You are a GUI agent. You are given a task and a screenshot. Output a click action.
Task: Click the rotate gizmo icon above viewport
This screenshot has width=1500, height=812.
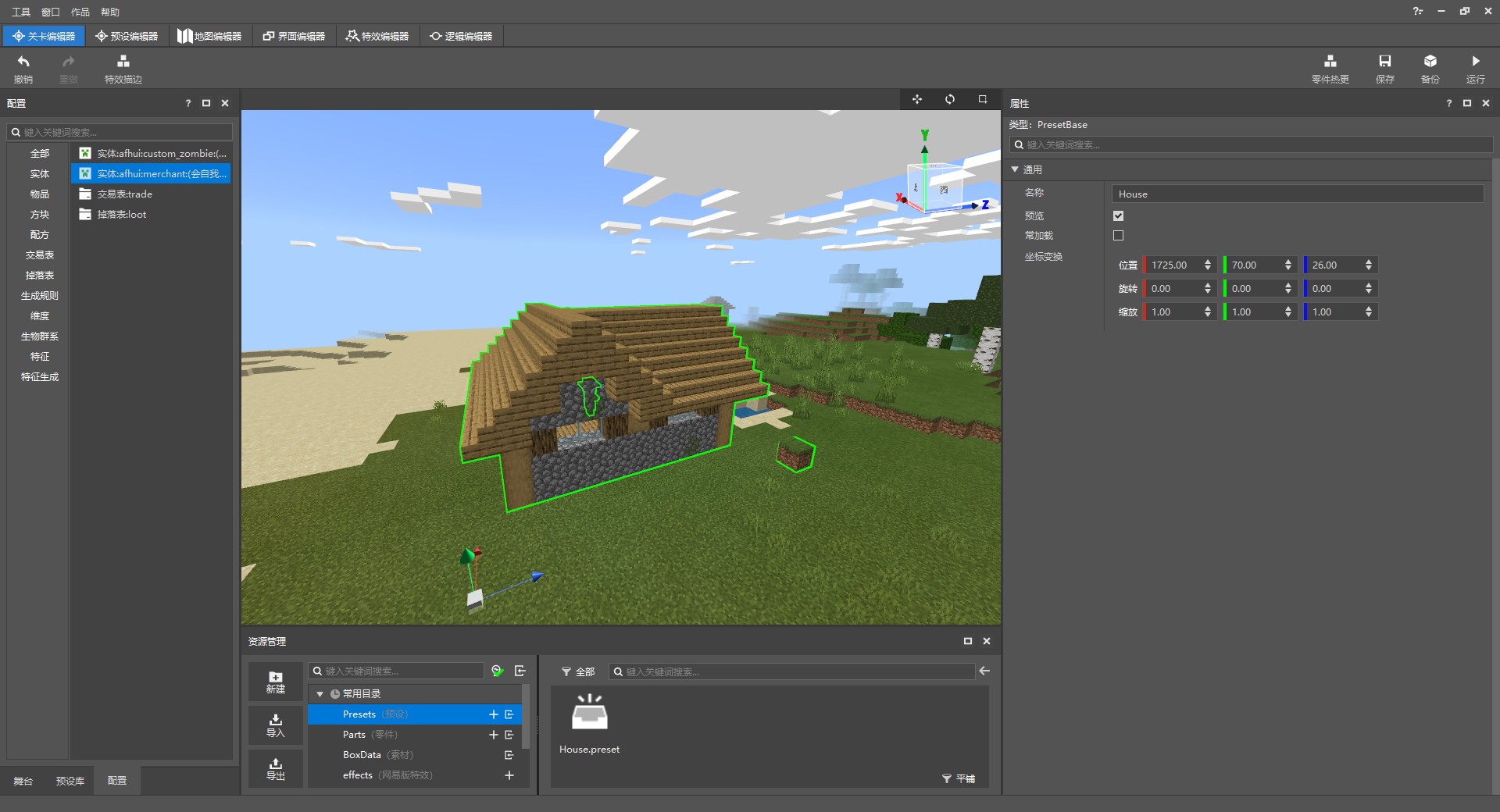(x=950, y=99)
